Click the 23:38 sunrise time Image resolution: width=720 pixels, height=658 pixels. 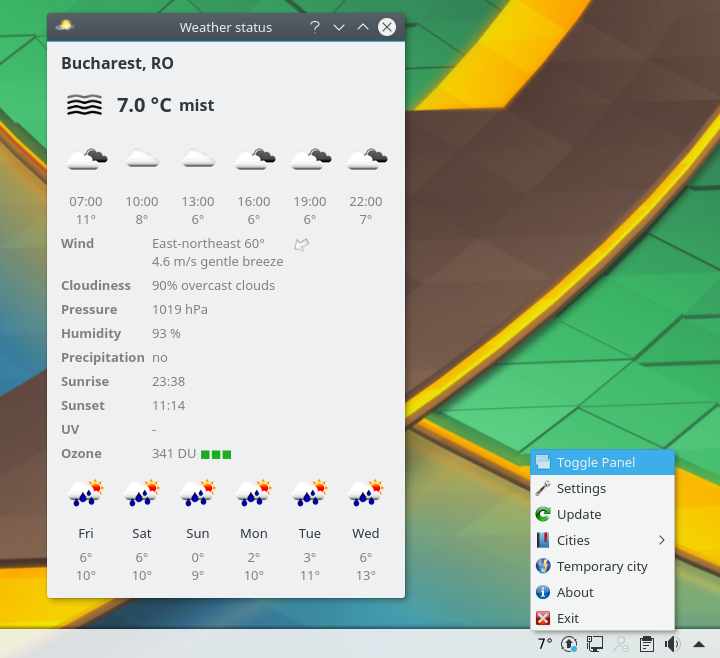click(x=169, y=382)
